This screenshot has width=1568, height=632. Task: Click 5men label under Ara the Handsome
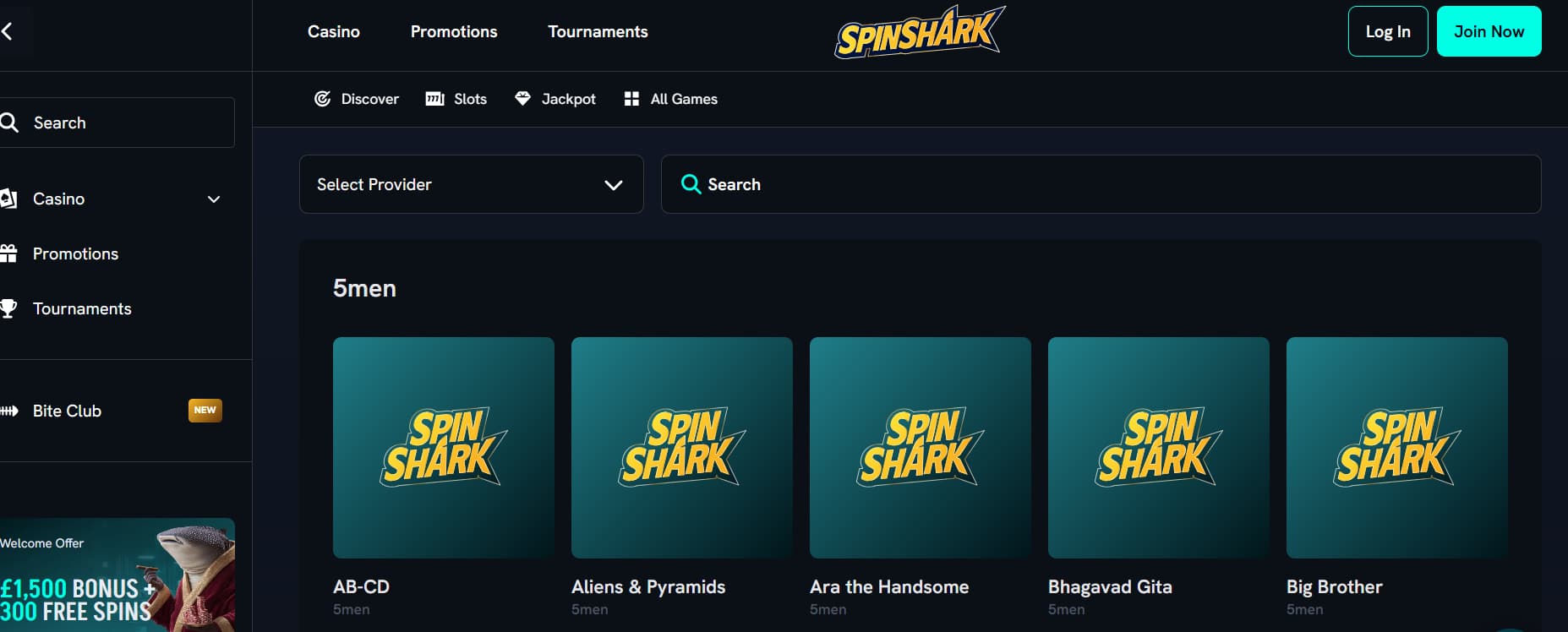(x=828, y=609)
